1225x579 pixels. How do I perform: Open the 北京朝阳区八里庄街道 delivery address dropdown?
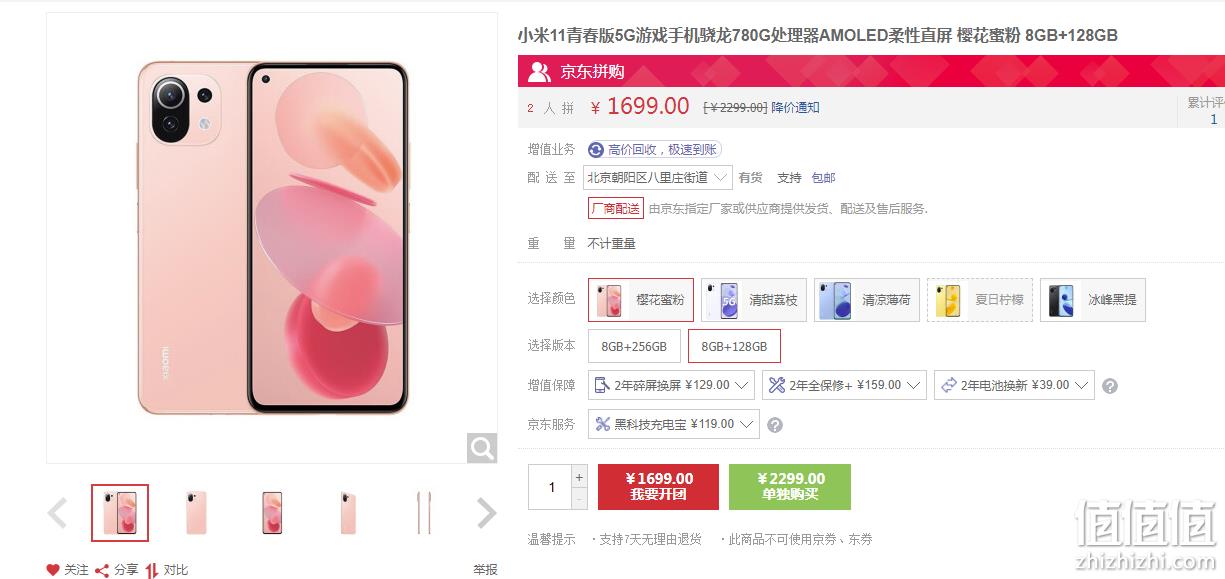click(x=658, y=178)
